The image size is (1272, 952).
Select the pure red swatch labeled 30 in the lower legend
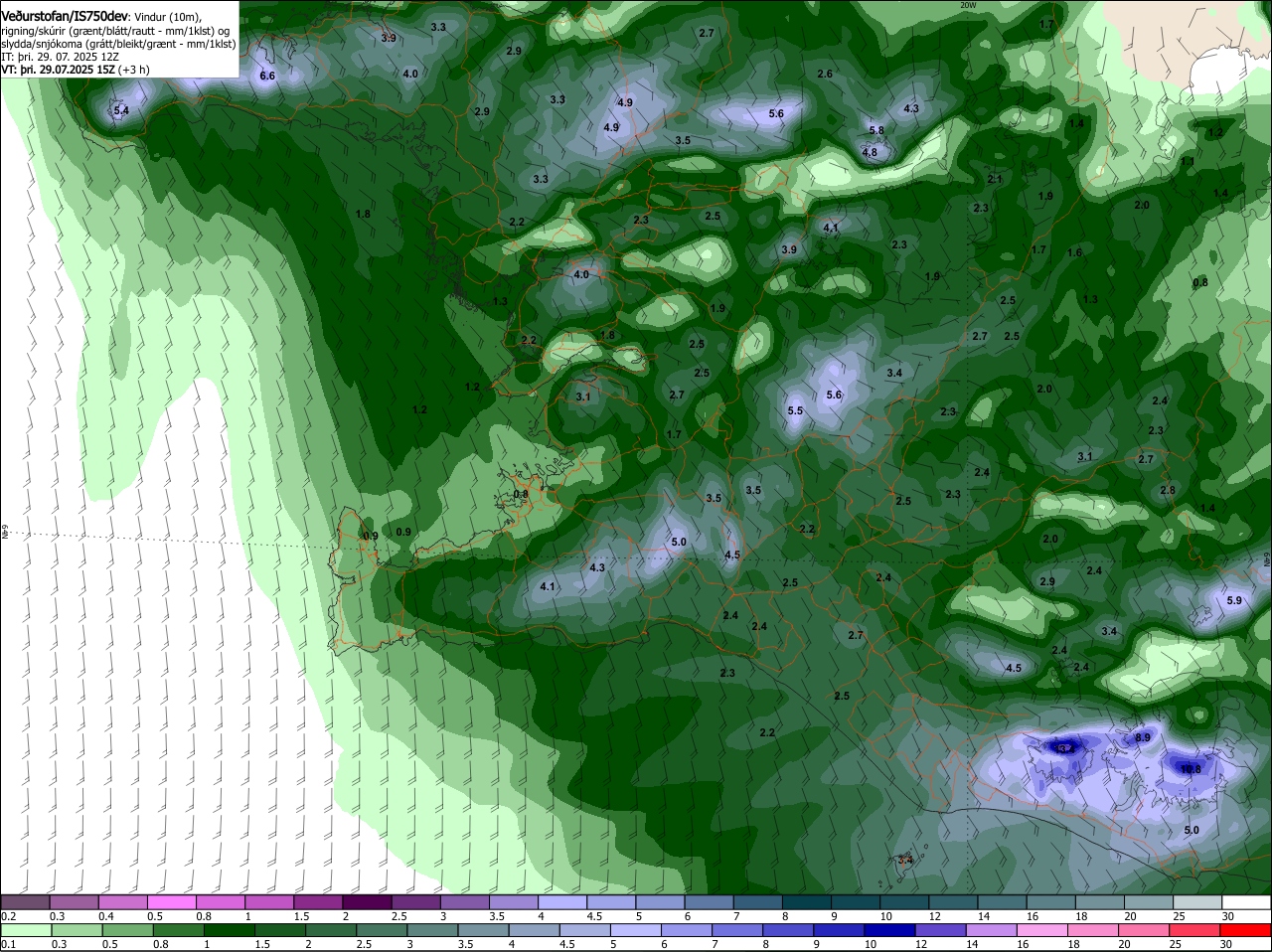click(1246, 931)
